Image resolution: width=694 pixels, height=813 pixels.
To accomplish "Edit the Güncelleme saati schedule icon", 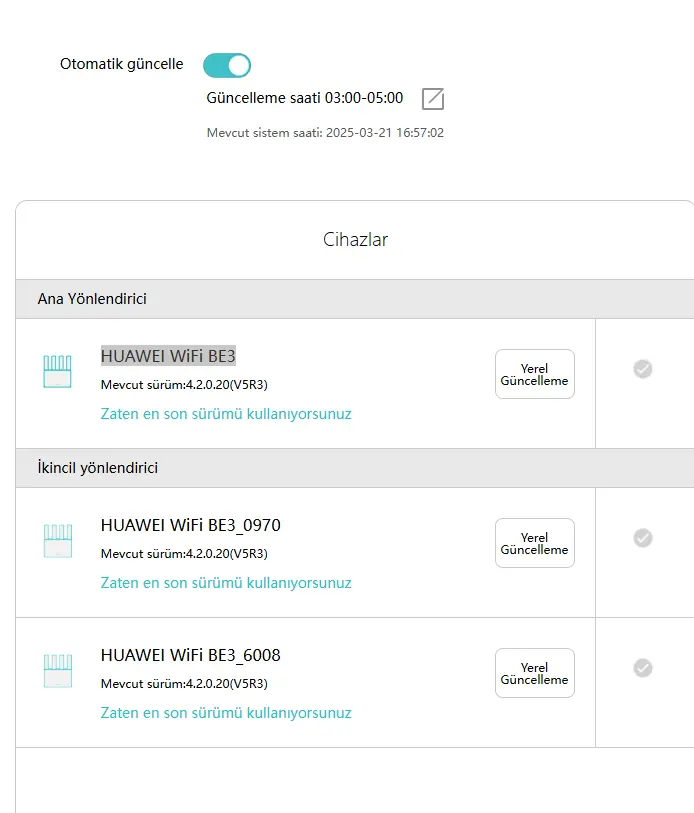I will pos(433,99).
